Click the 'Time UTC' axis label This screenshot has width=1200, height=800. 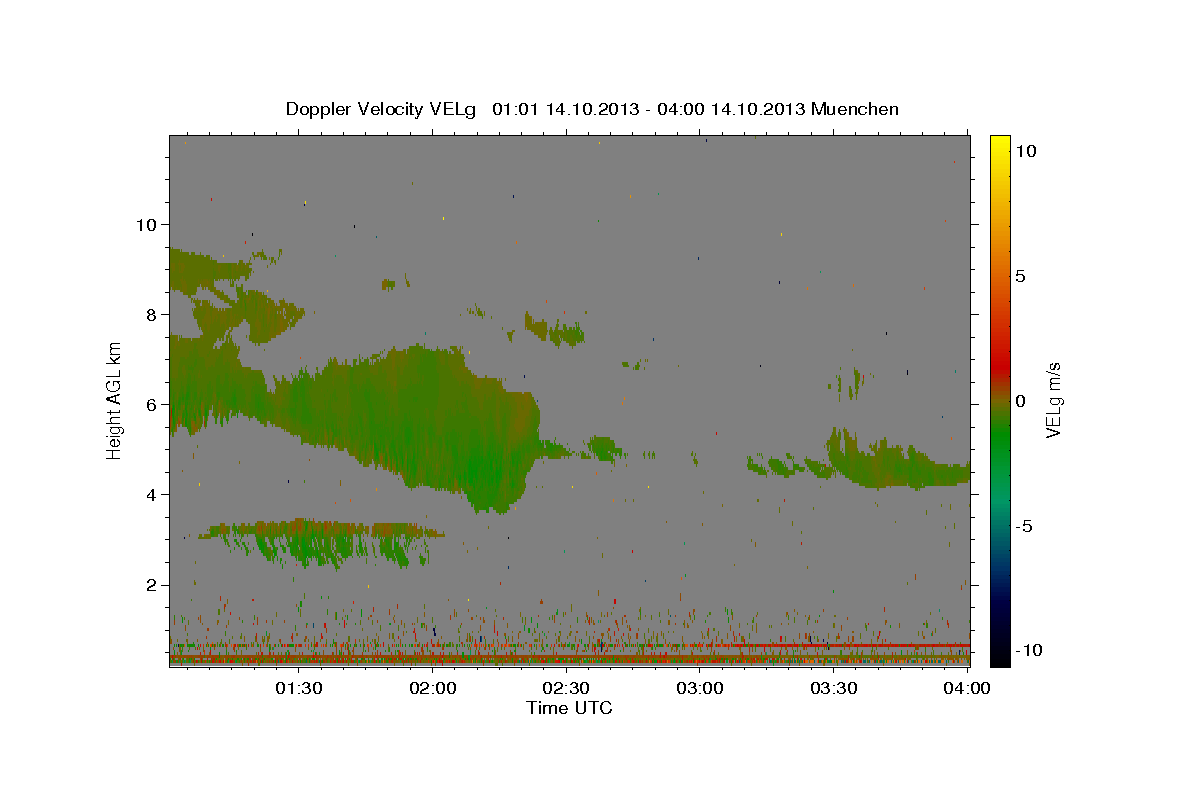point(569,708)
